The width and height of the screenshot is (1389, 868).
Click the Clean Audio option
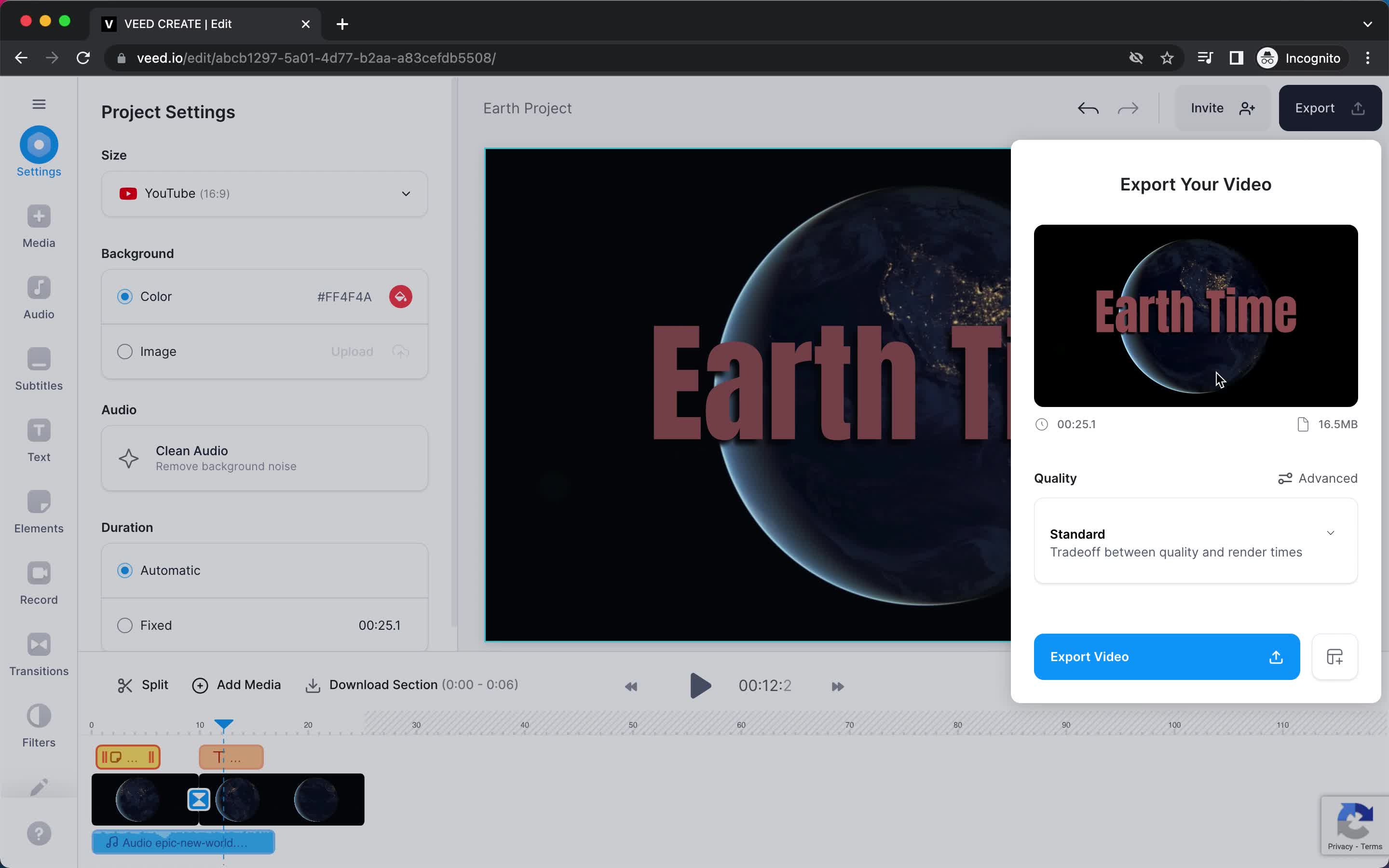[x=264, y=458]
